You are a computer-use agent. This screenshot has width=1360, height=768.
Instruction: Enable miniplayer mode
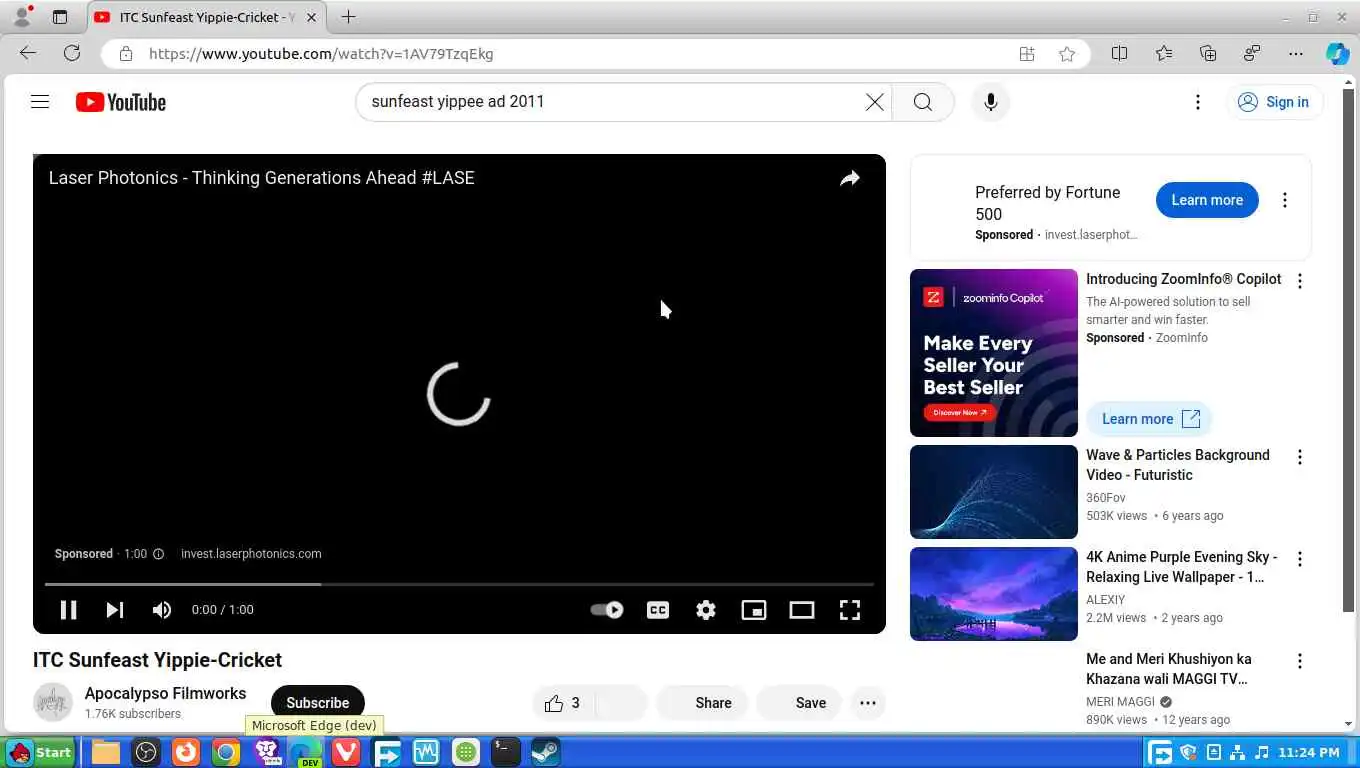(x=753, y=609)
